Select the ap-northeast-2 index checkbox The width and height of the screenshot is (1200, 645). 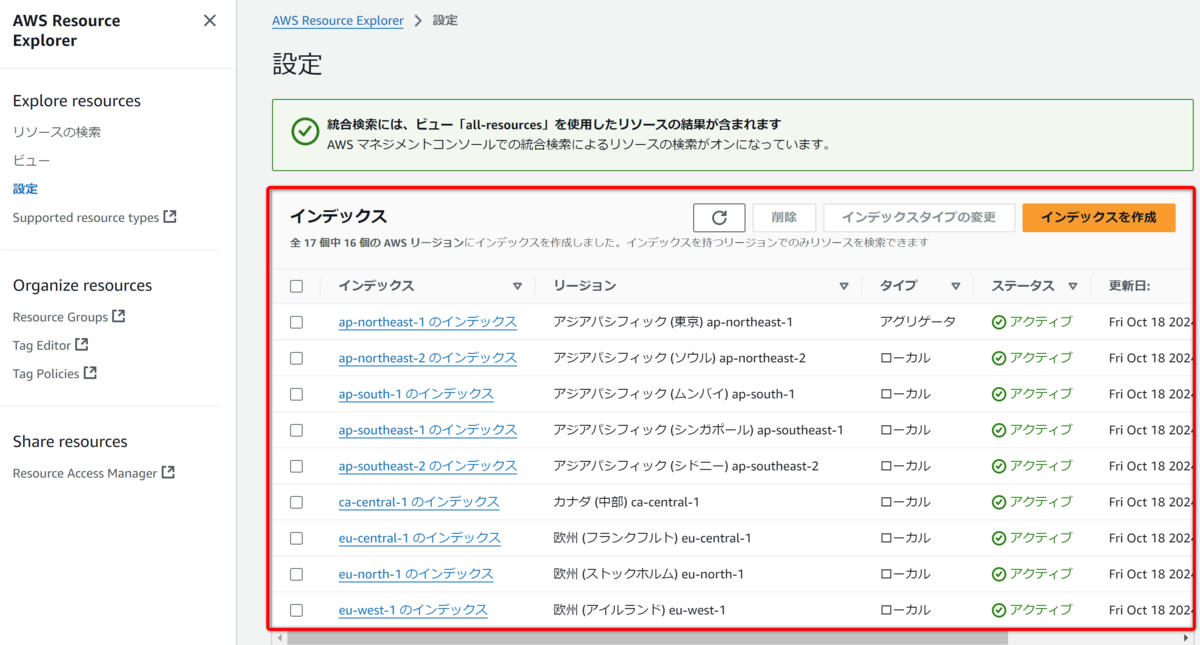[x=296, y=358]
